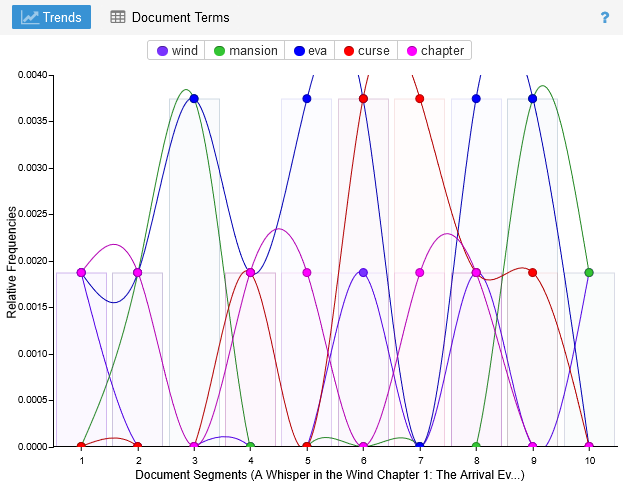This screenshot has height=487, width=623.
Task: Toggle the mansion legend item
Action: (245, 50)
